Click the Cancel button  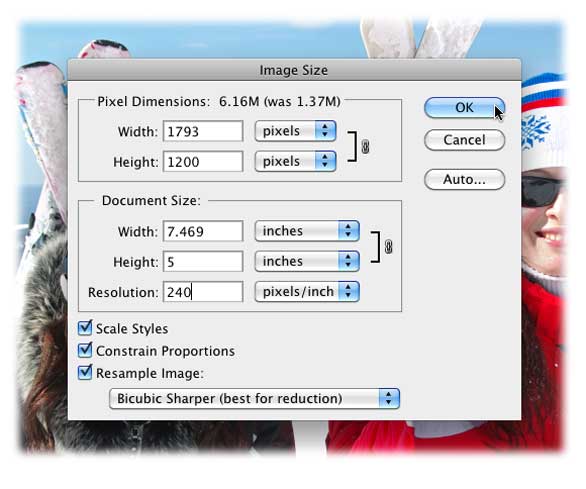pos(464,140)
